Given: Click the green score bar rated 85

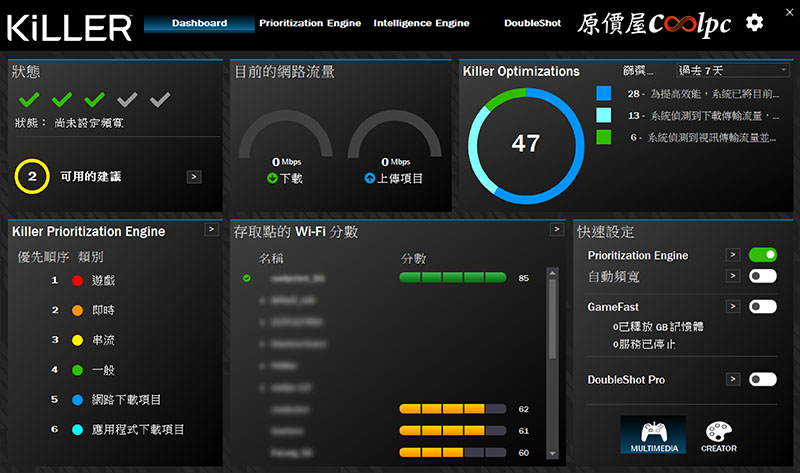Looking at the screenshot, I should click(x=453, y=278).
